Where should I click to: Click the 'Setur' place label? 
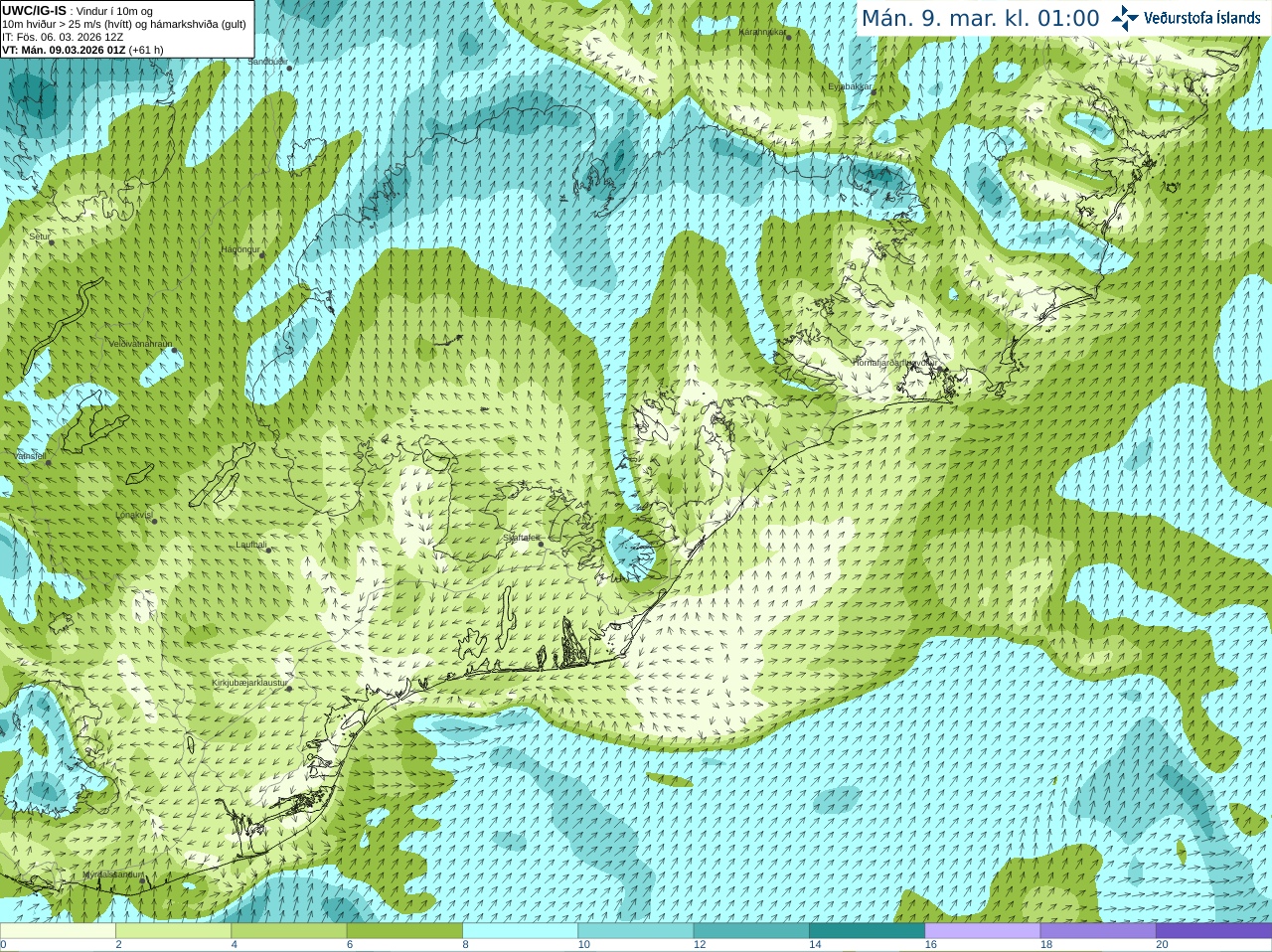tap(39, 237)
